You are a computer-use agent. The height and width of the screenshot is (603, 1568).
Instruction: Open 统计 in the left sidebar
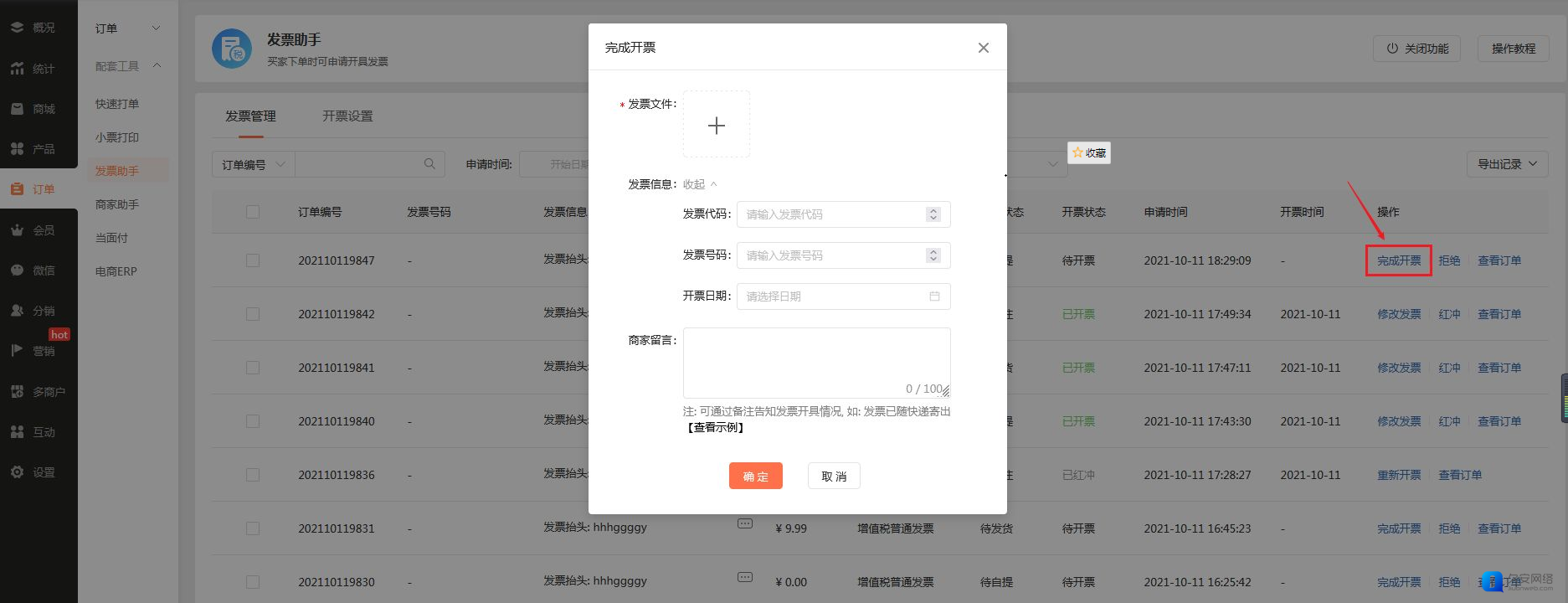click(39, 69)
